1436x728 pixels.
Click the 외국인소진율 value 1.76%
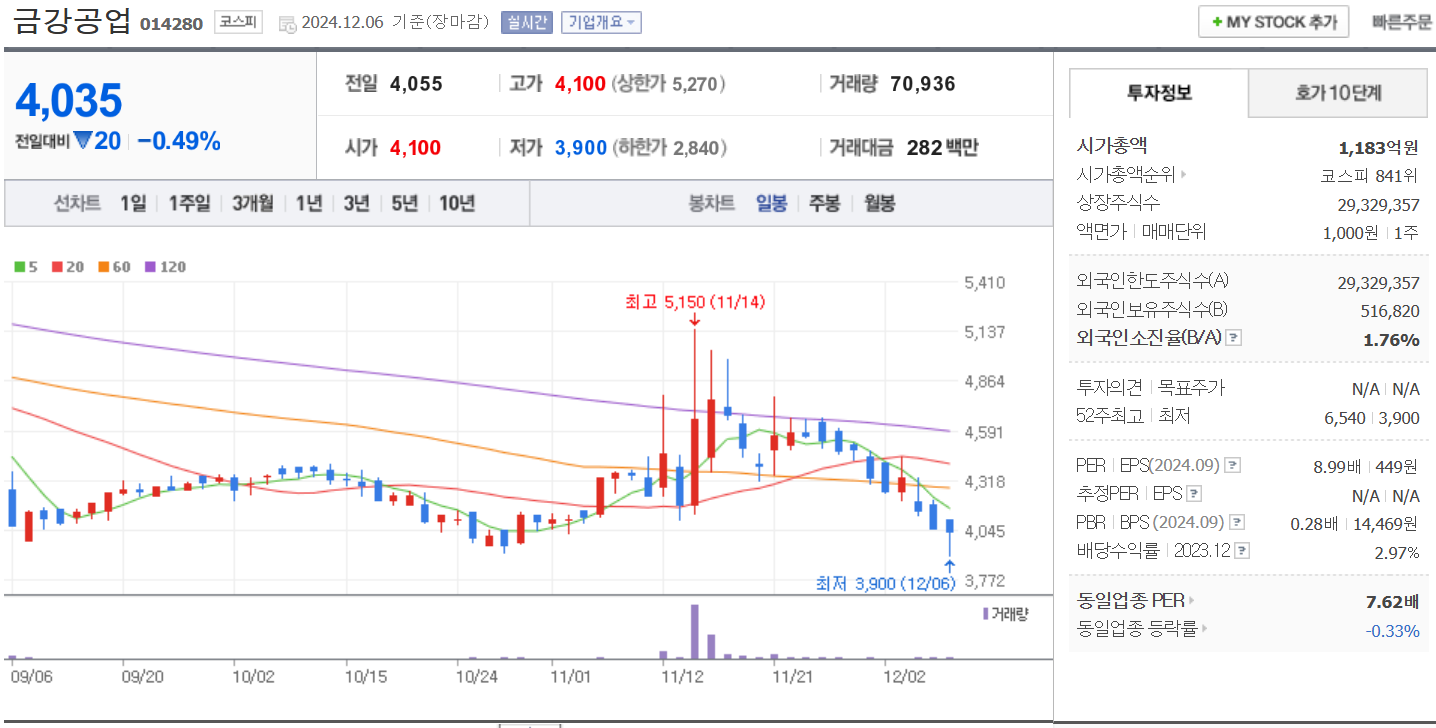1391,340
